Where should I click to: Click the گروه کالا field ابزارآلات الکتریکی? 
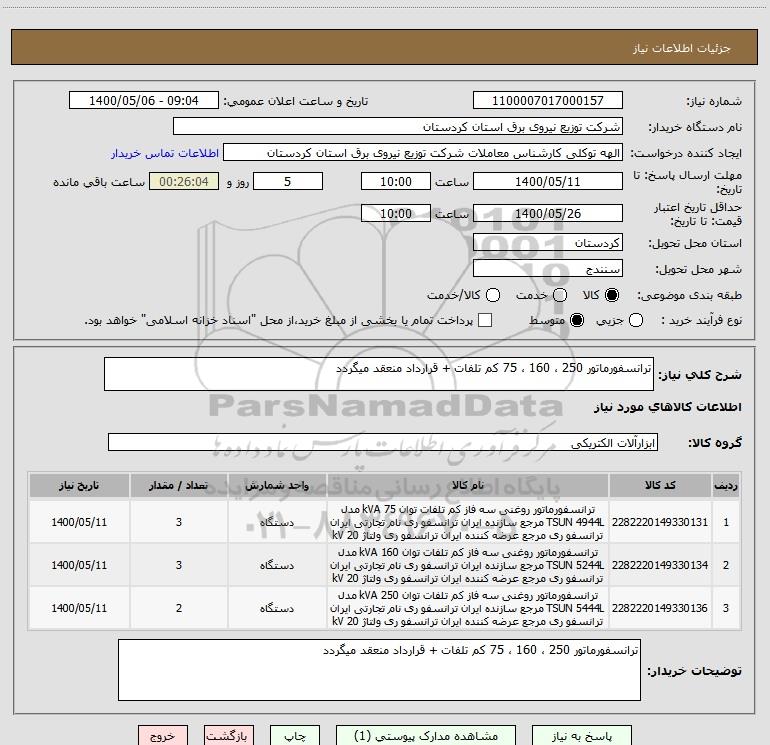[383, 442]
